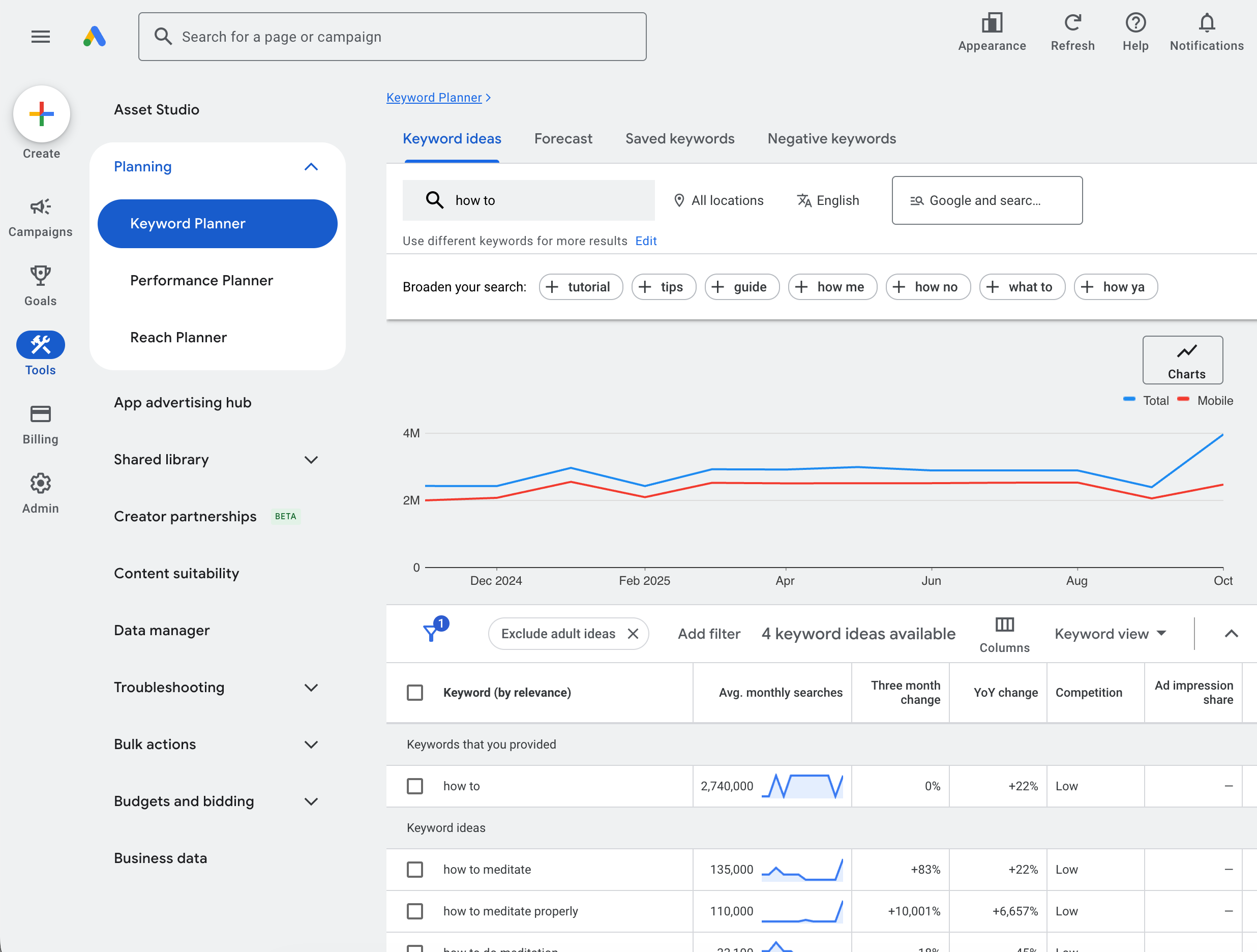Click the Create plus button

tap(40, 114)
